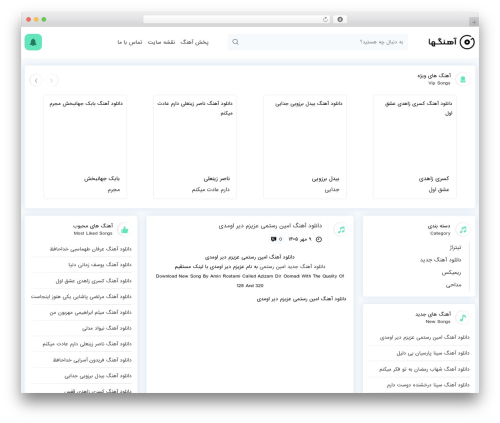Open Most Liked link میثم ابراهیمی مهربون من

(x=91, y=312)
